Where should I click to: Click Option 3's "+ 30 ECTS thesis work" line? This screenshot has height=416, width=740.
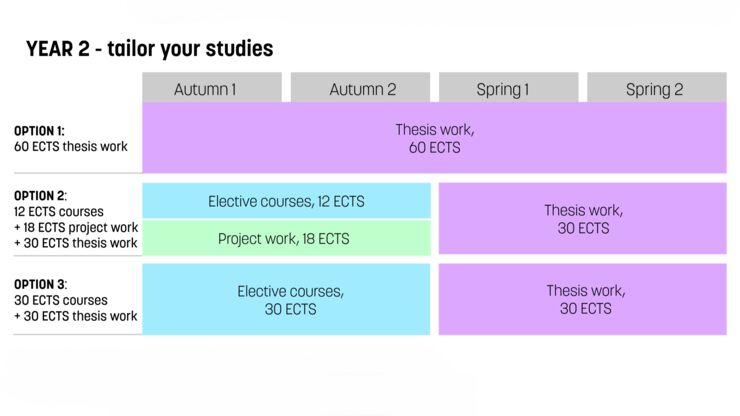coord(76,316)
